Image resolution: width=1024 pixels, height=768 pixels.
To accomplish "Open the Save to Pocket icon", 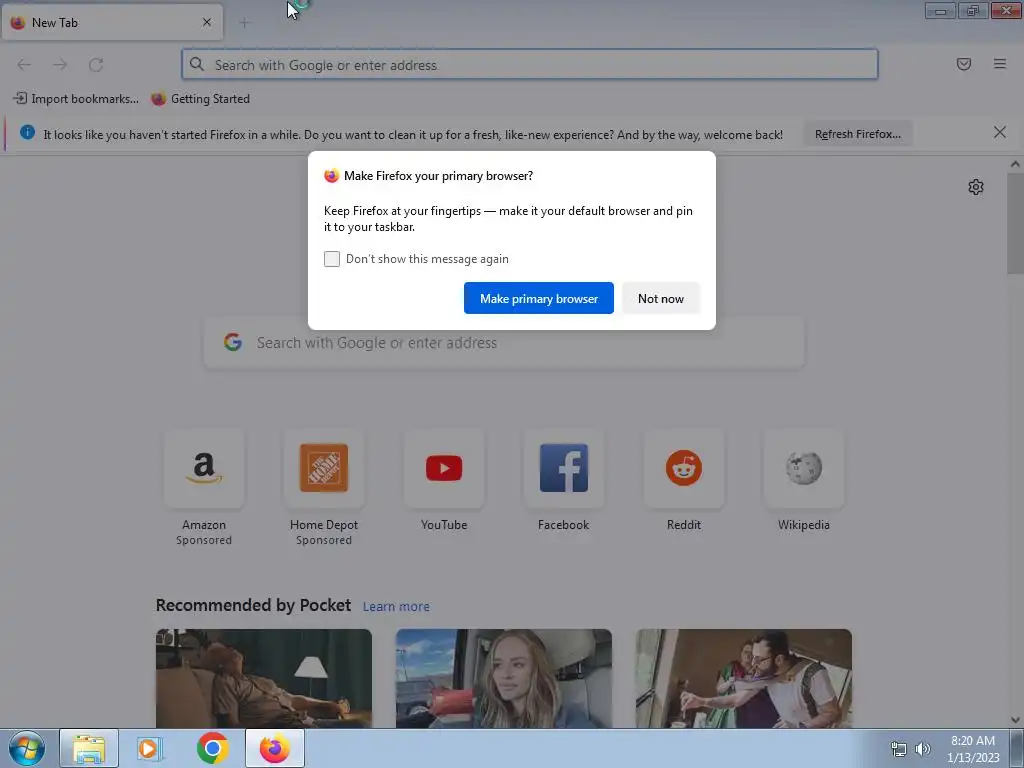I will [964, 64].
